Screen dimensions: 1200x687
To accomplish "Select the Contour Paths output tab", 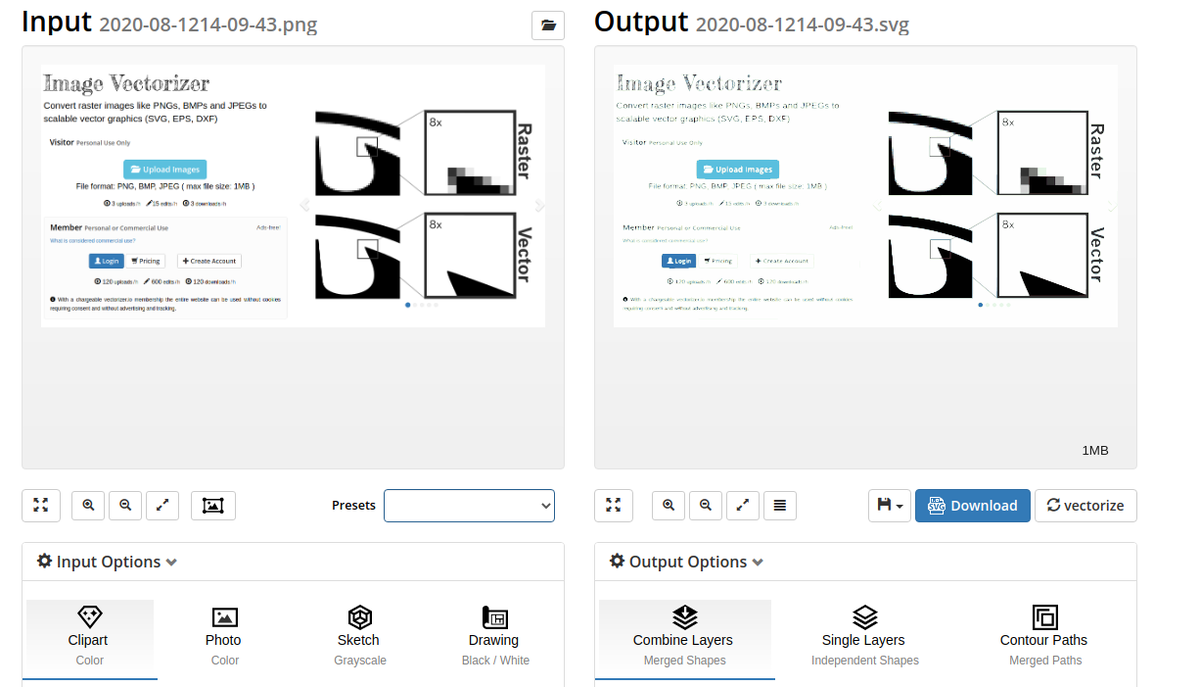I will pyautogui.click(x=1044, y=639).
